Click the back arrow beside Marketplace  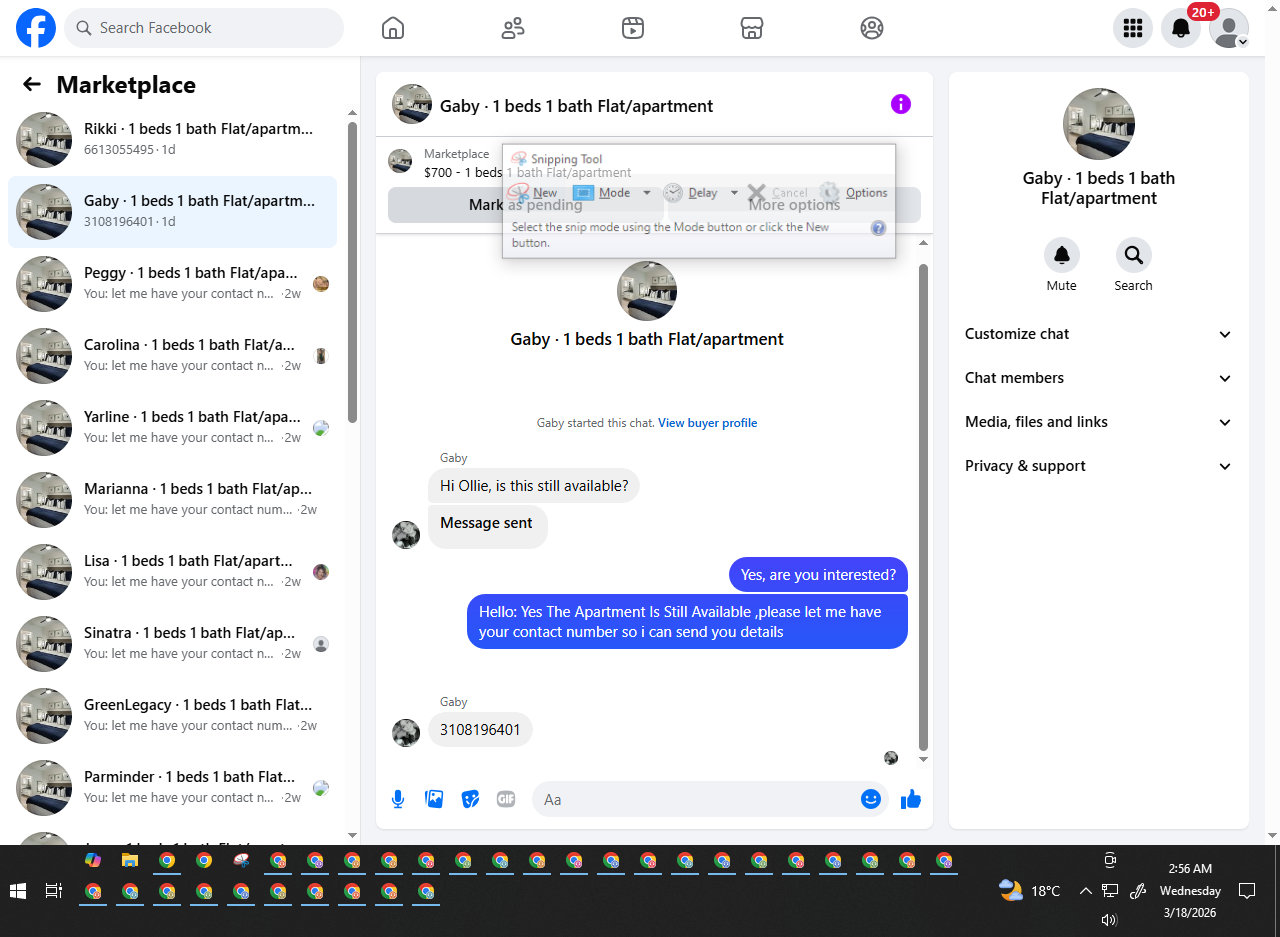[32, 85]
